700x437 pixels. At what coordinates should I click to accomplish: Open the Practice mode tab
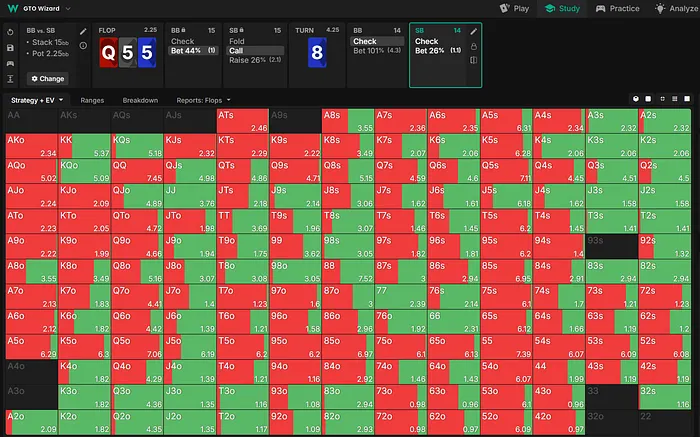pos(616,8)
